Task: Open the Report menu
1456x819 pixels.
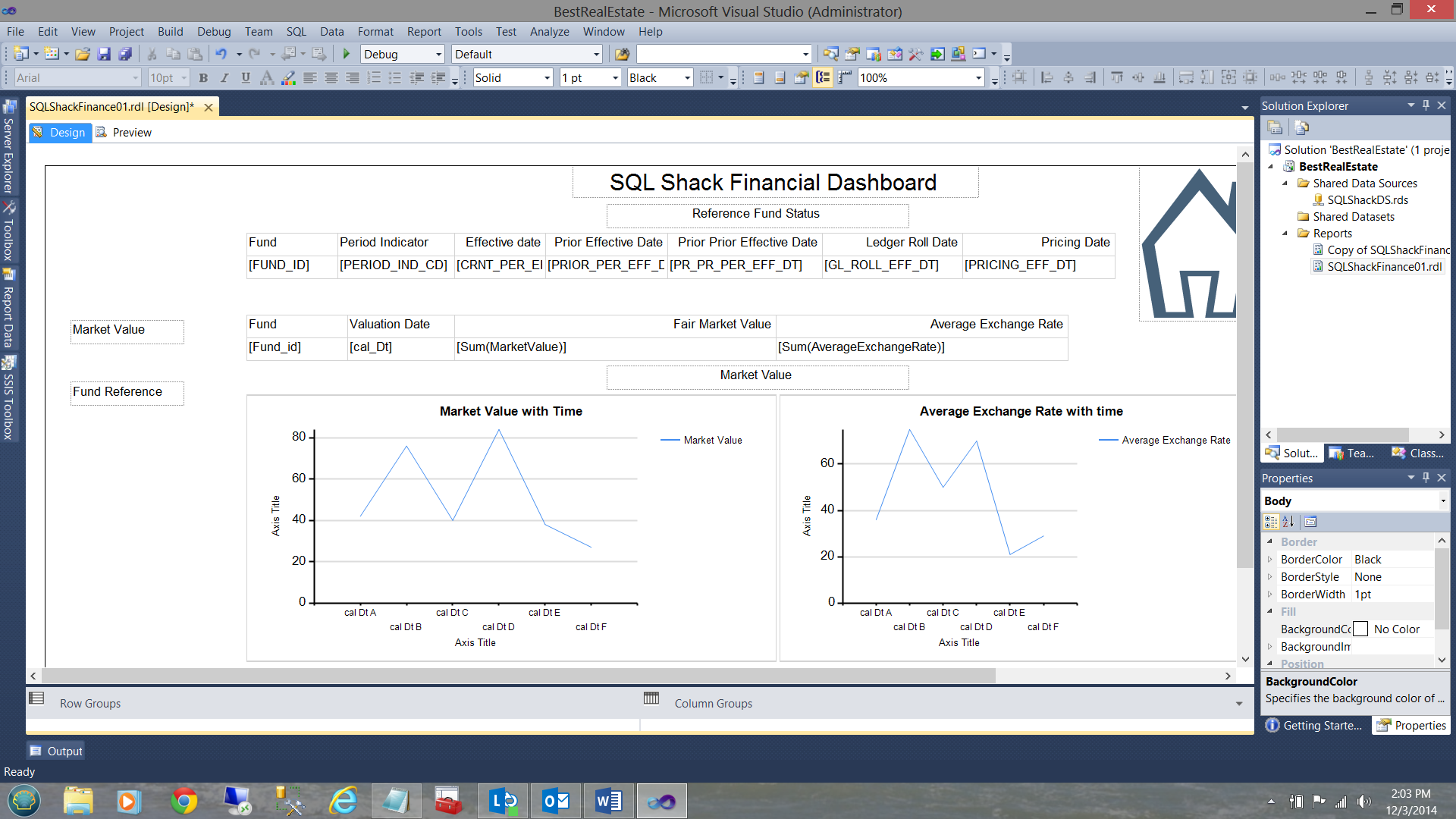Action: tap(423, 32)
